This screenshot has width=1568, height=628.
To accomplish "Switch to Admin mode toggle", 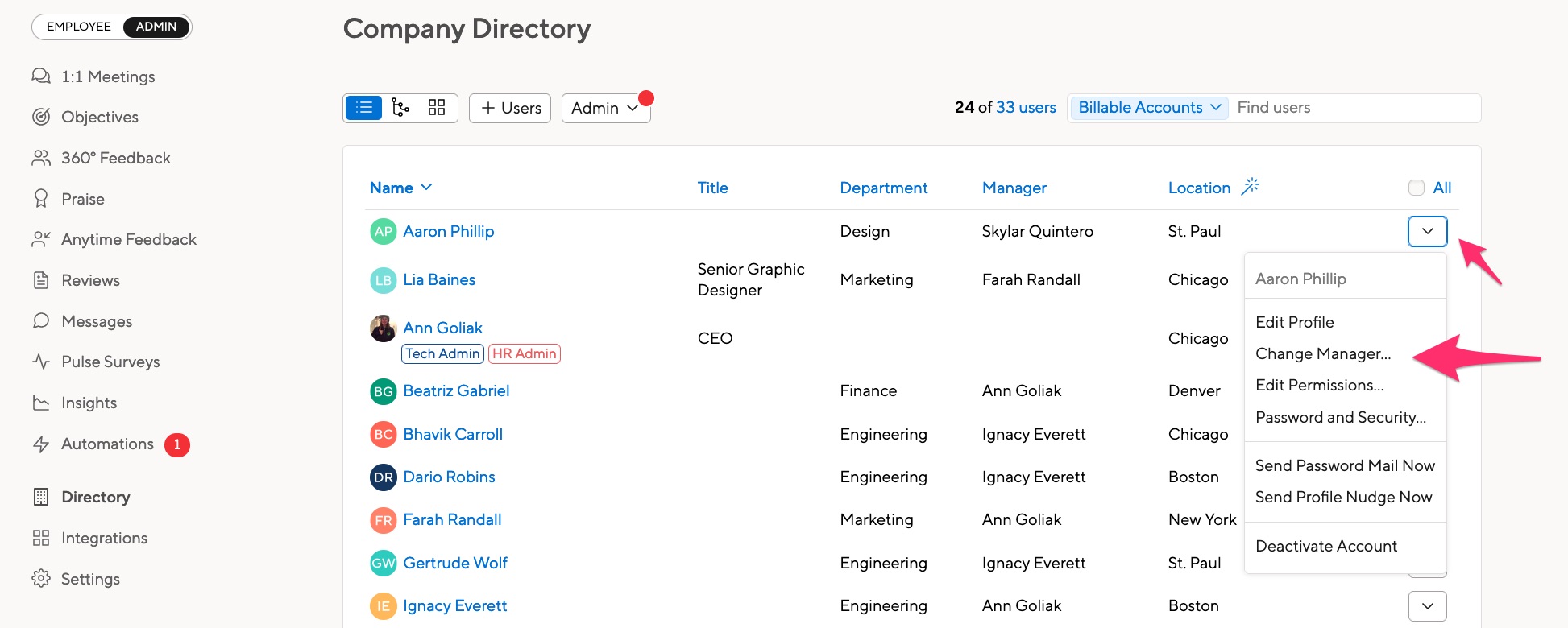I will pyautogui.click(x=156, y=27).
